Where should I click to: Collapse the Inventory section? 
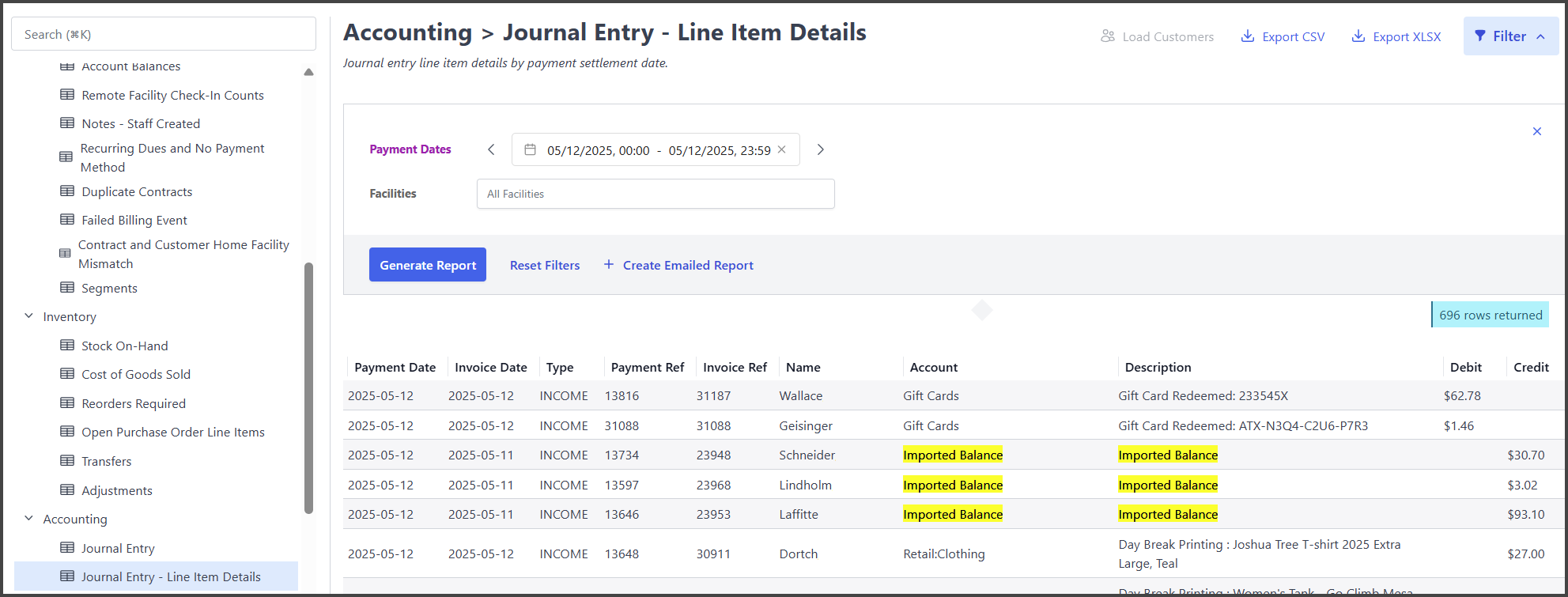29,316
